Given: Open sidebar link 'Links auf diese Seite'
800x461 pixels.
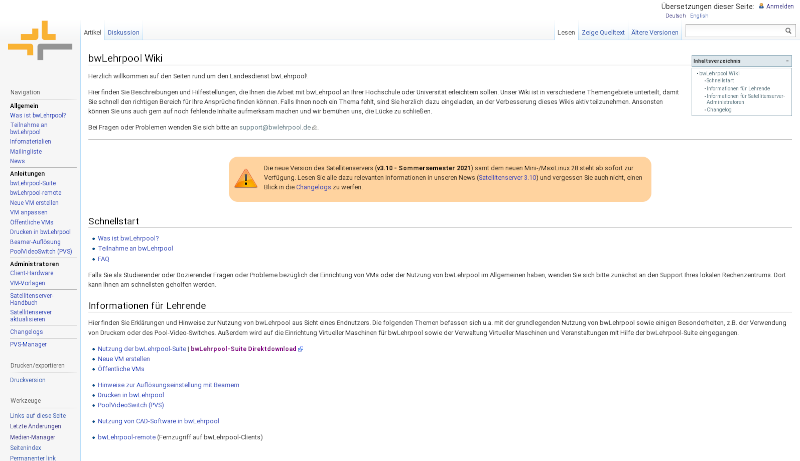Looking at the screenshot, I should pos(38,416).
